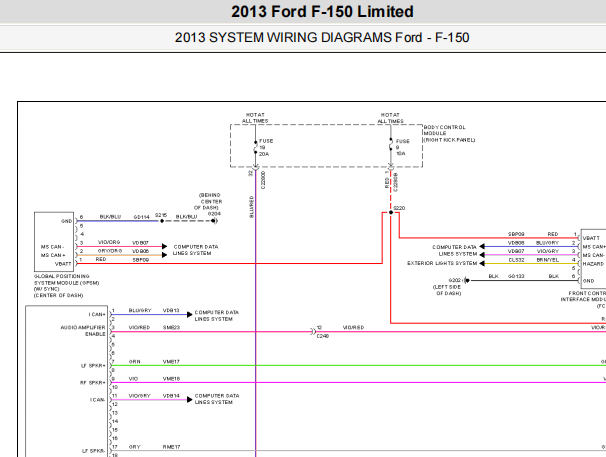The width and height of the screenshot is (606, 457).
Task: Select the 'CLS32' circuit label
Action: pos(516,260)
